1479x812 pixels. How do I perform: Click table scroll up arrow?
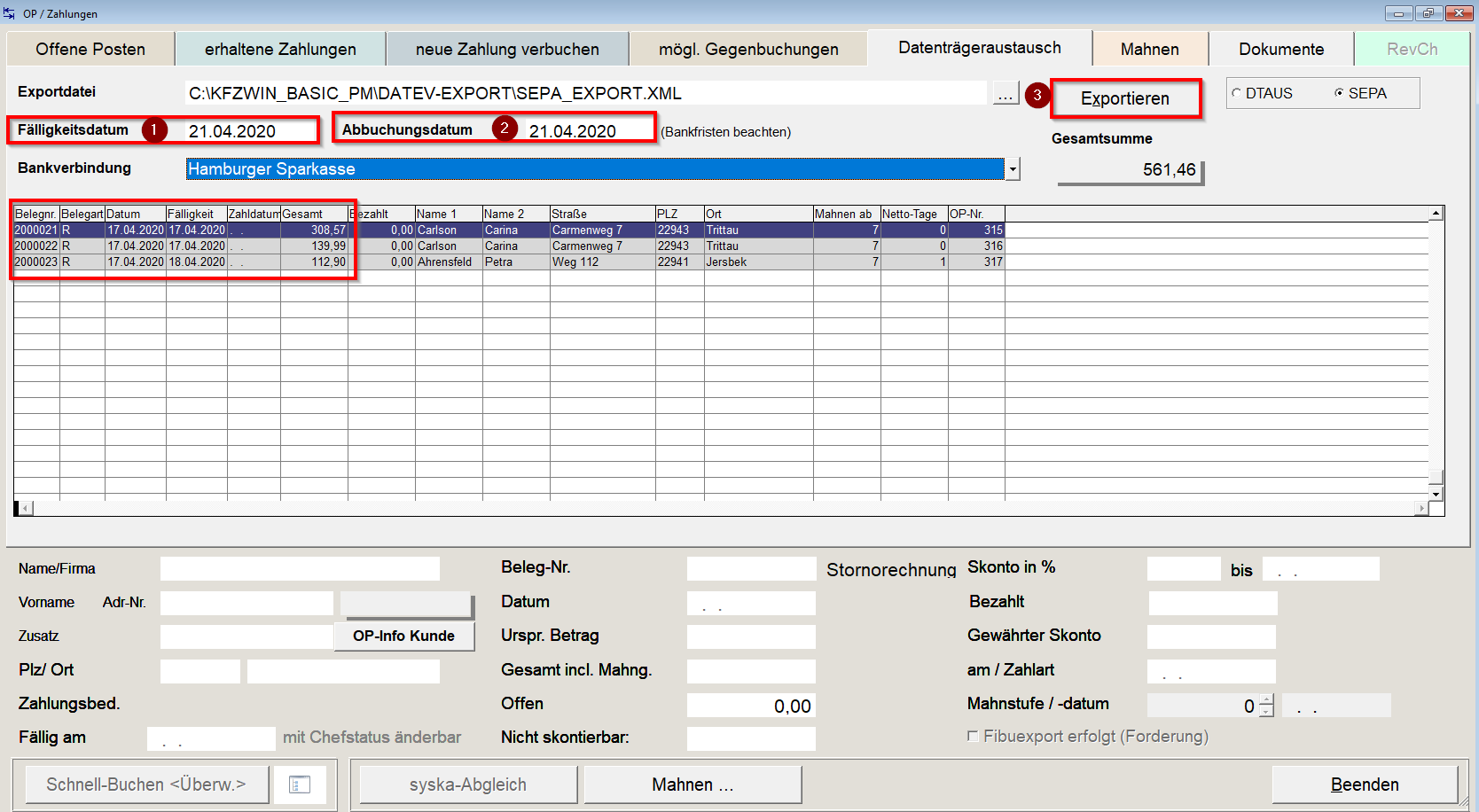(1436, 214)
